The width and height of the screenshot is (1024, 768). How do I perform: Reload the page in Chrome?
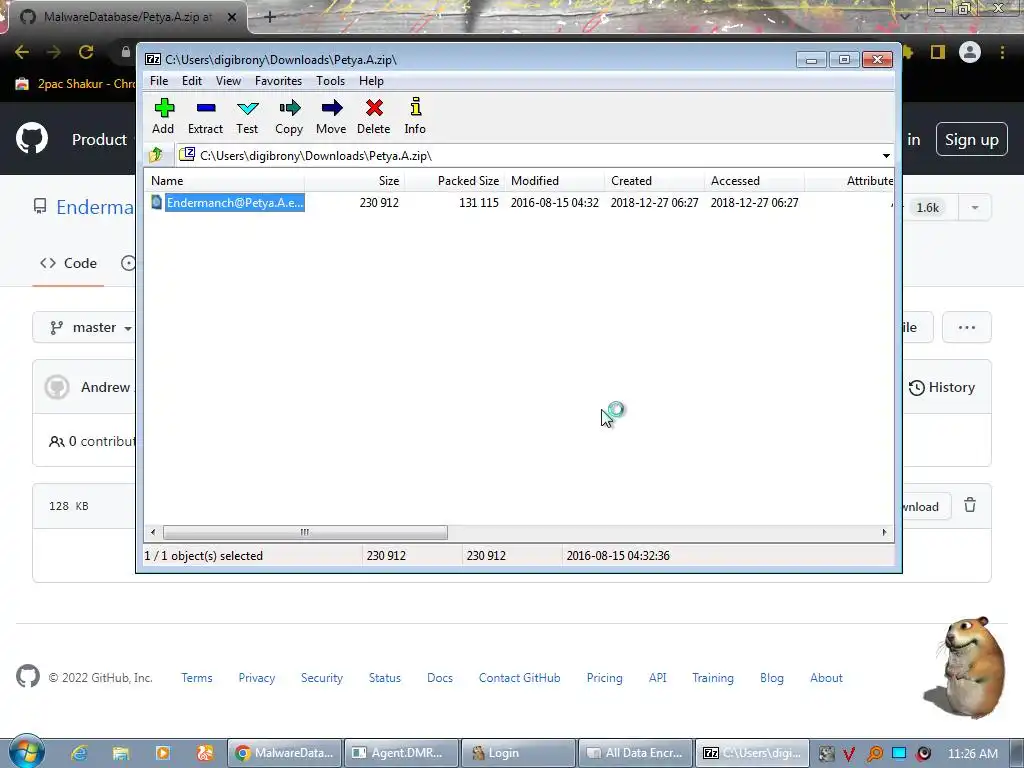point(86,52)
